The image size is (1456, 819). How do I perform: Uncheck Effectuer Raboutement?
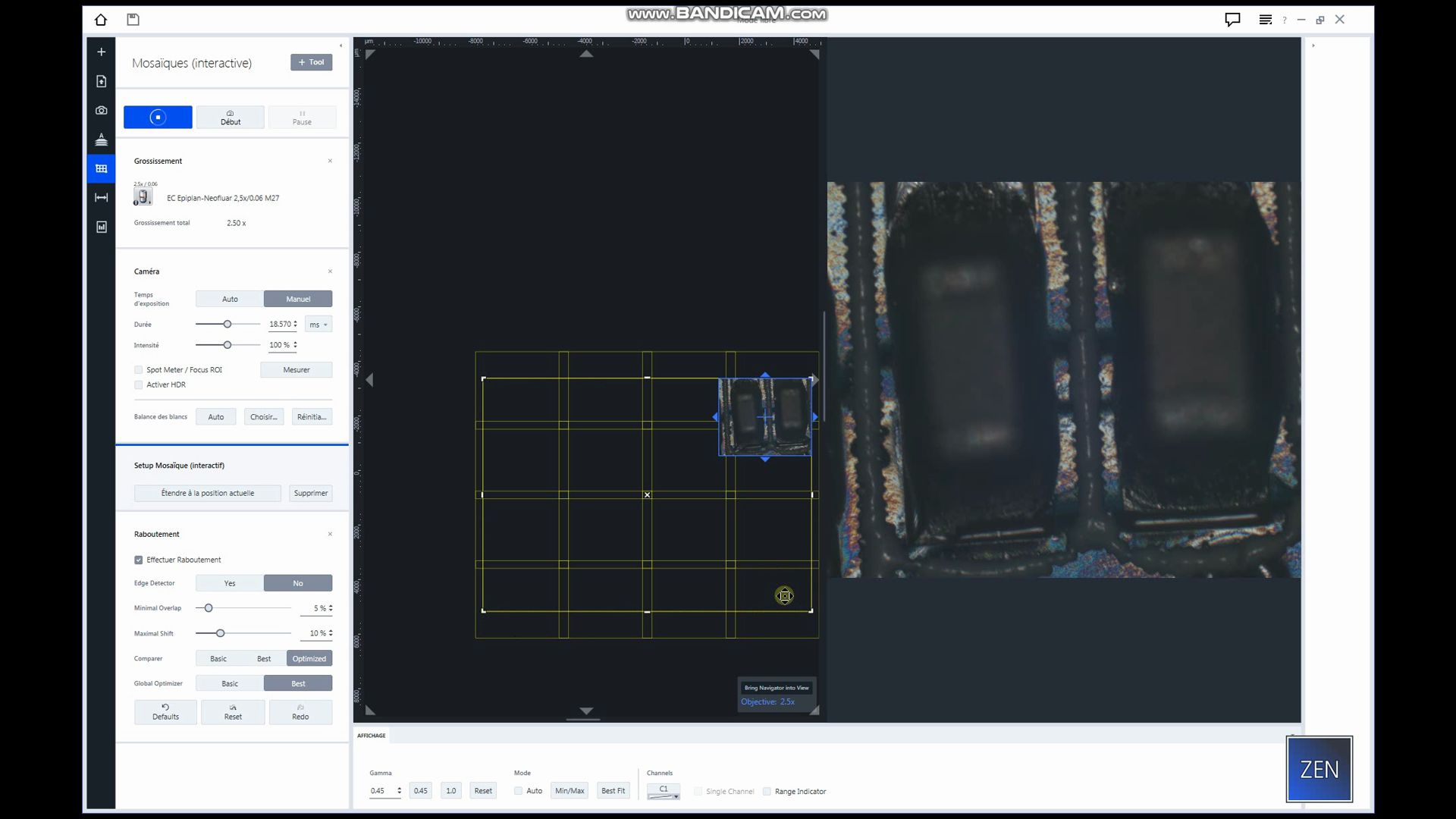(139, 560)
